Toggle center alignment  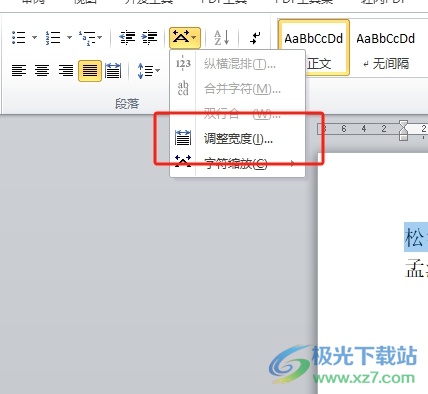[x=42, y=71]
